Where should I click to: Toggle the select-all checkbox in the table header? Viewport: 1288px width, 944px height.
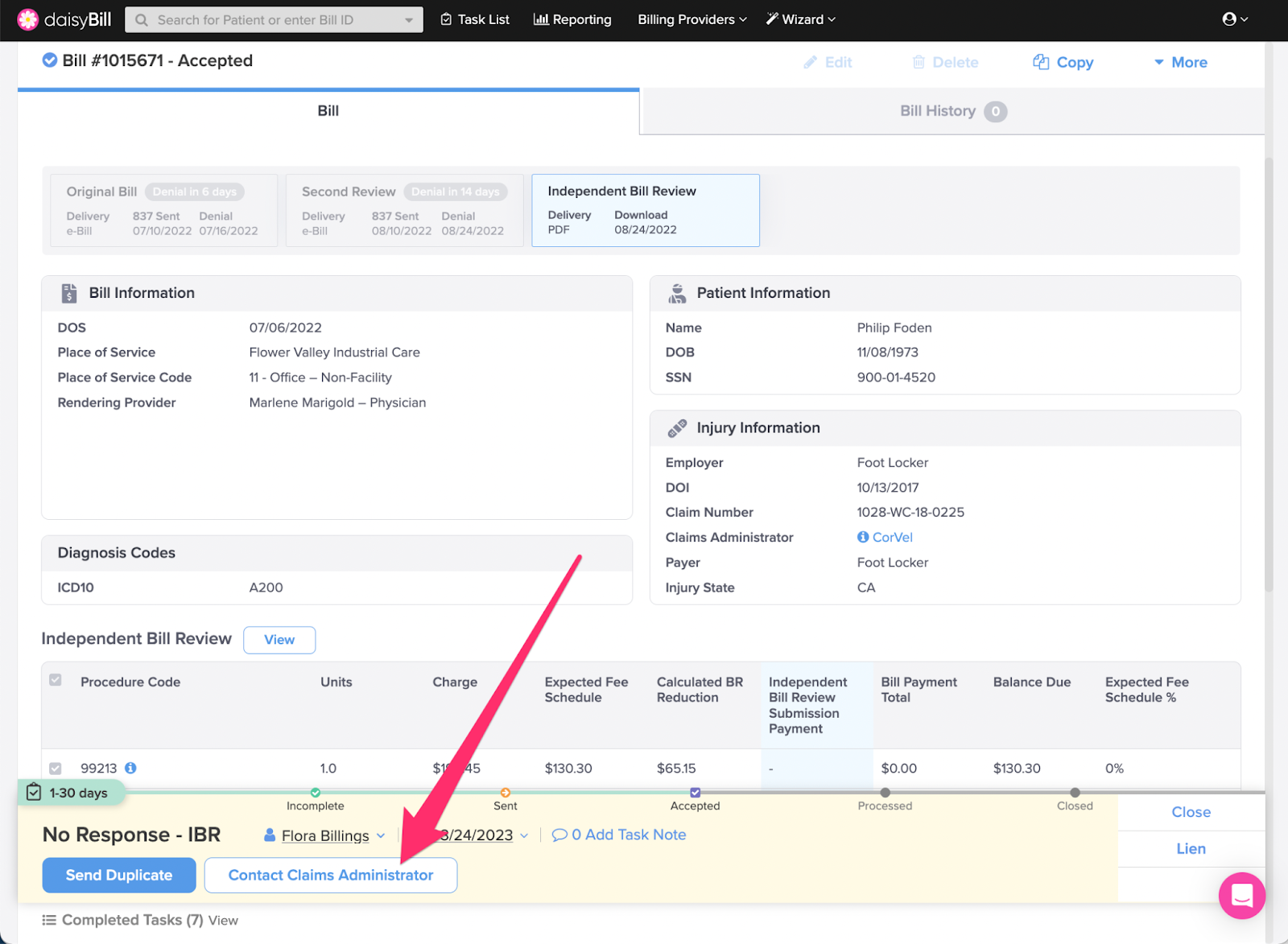pyautogui.click(x=56, y=680)
